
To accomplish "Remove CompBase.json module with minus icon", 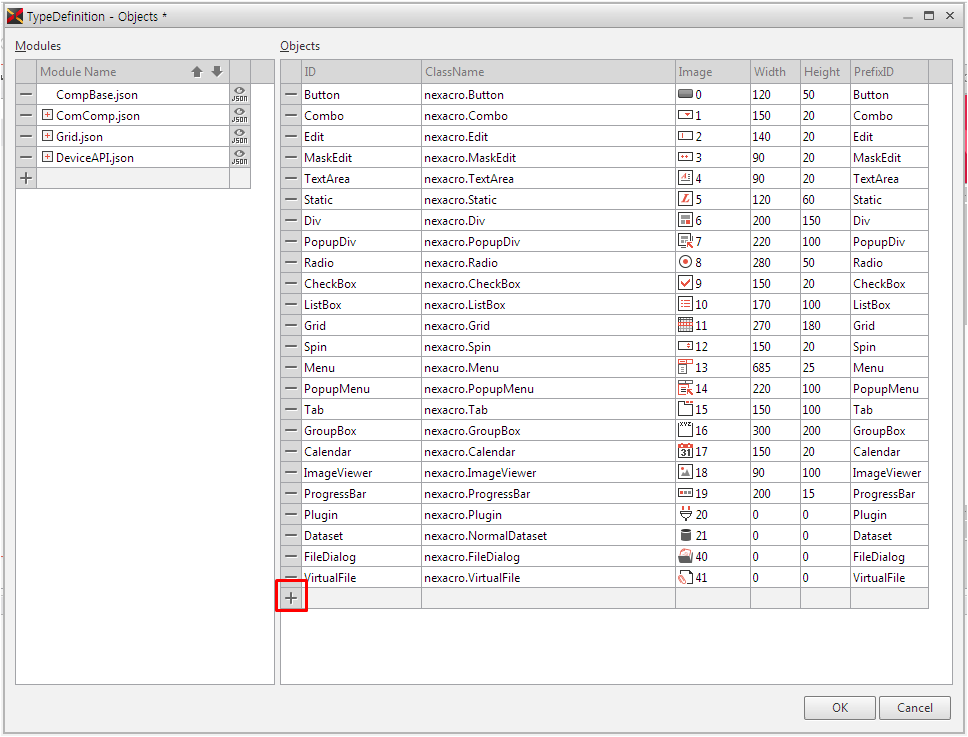I will click(x=26, y=95).
